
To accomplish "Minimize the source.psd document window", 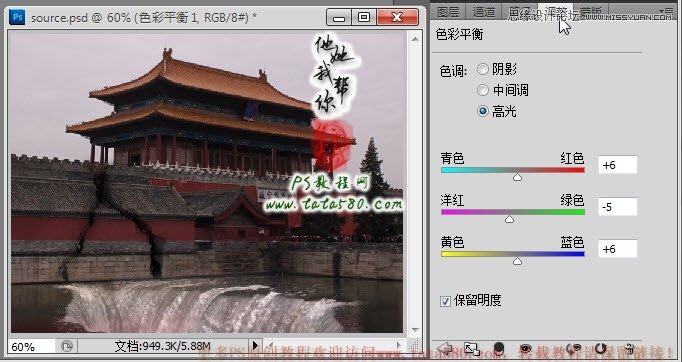I will pos(339,17).
